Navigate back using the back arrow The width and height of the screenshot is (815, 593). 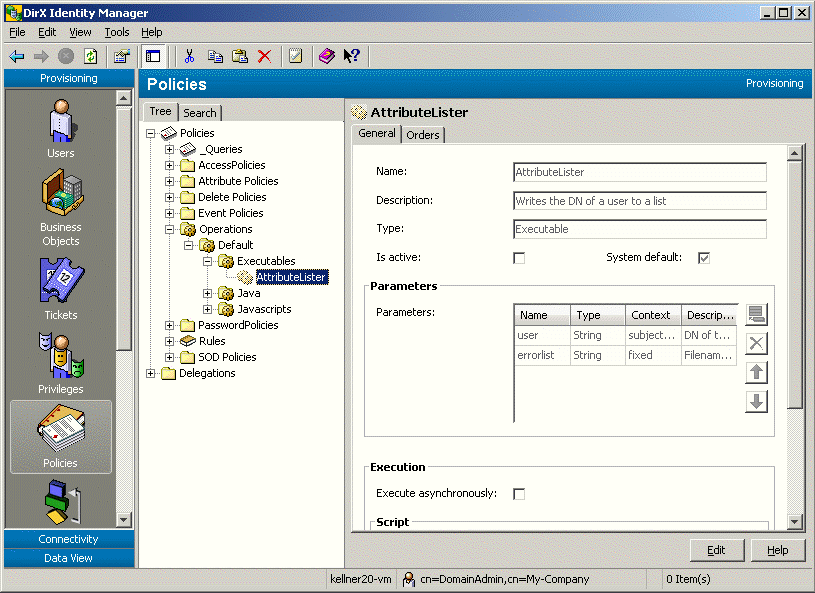pyautogui.click(x=18, y=55)
